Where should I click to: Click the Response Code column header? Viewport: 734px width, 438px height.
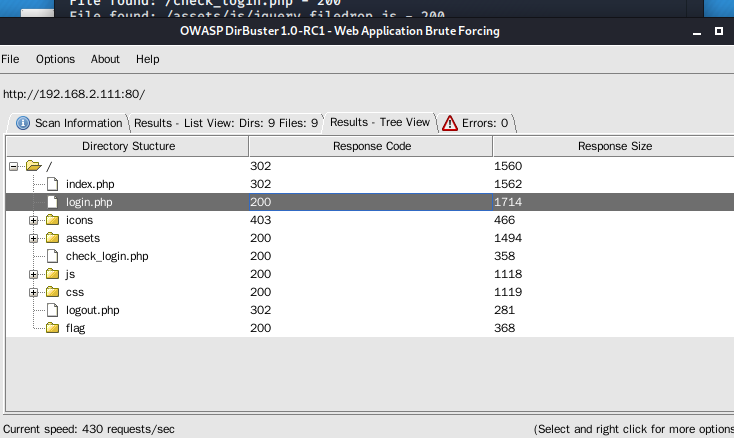pyautogui.click(x=370, y=146)
